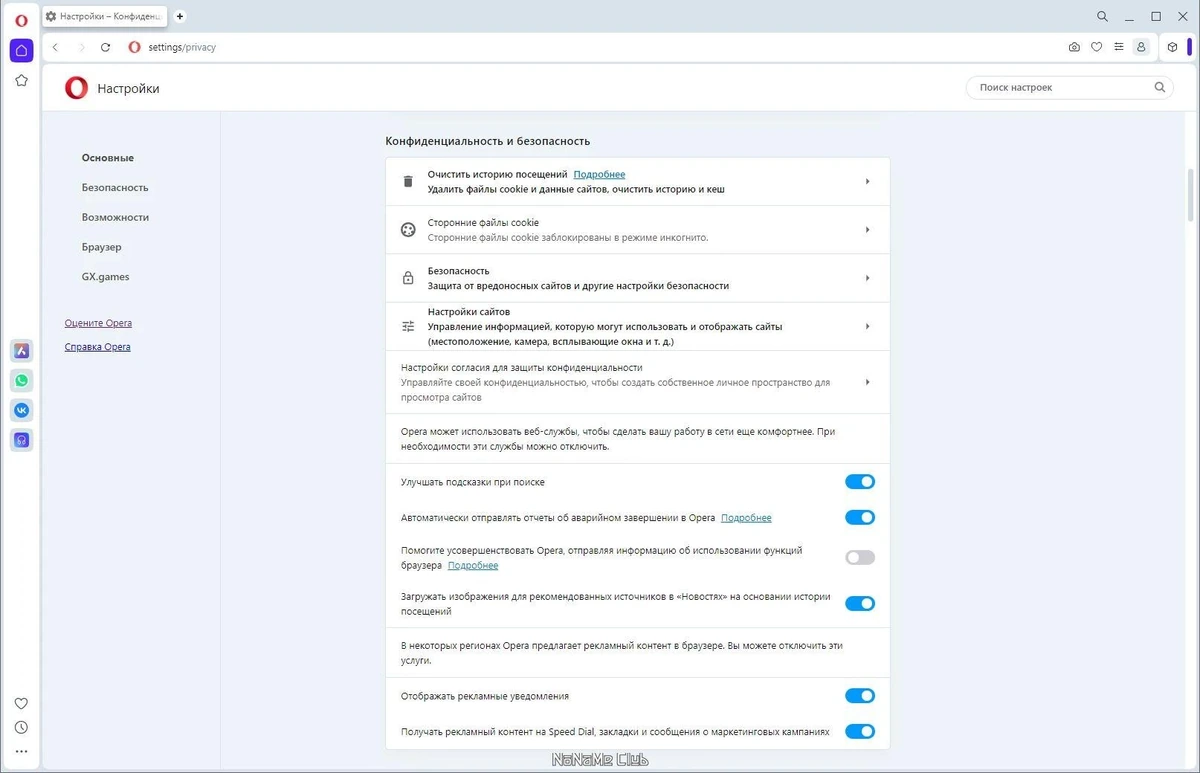This screenshot has height=773, width=1200.
Task: Open the Aria AI sidebar icon
Action: (x=21, y=350)
